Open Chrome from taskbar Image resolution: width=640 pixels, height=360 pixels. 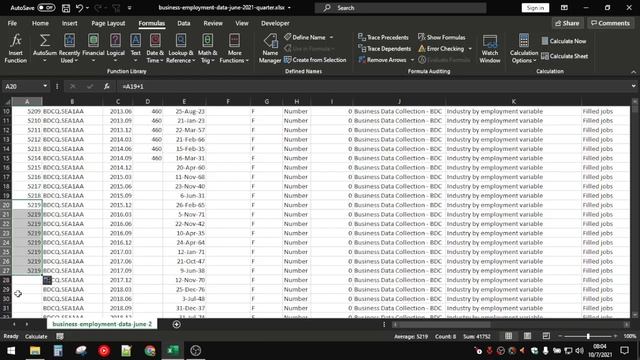[150, 351]
